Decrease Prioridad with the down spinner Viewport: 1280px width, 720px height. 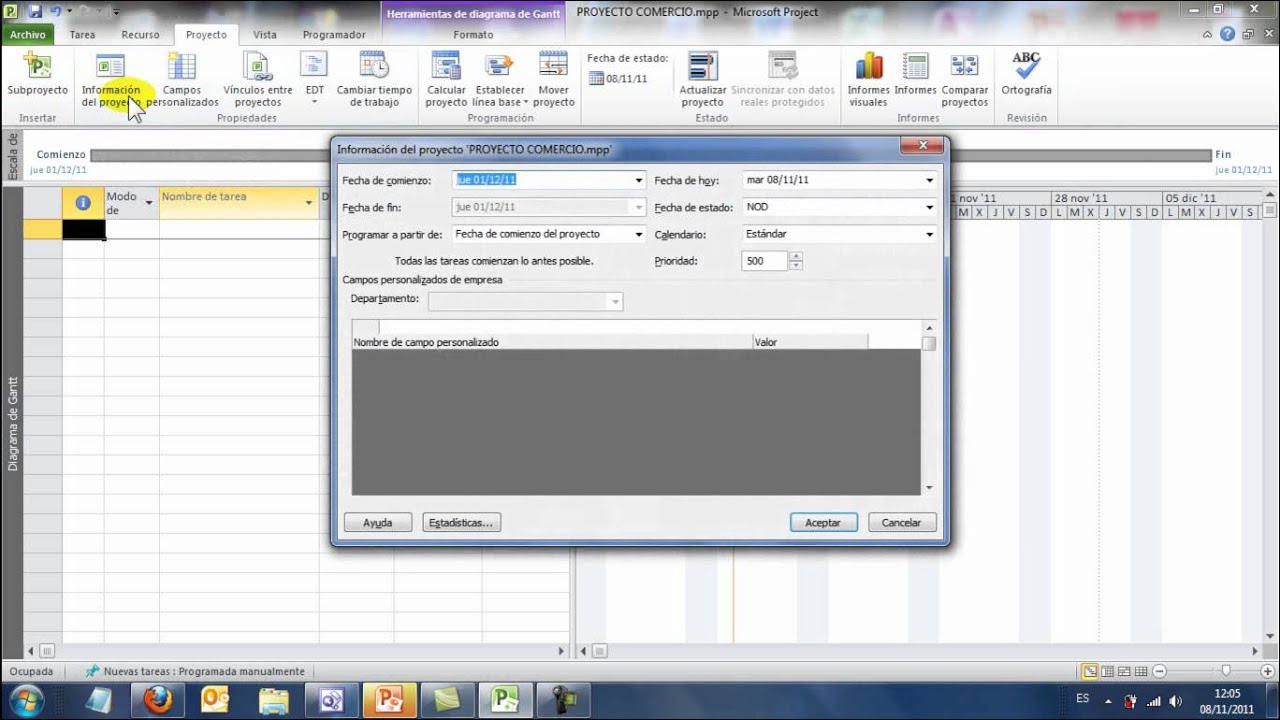click(796, 266)
